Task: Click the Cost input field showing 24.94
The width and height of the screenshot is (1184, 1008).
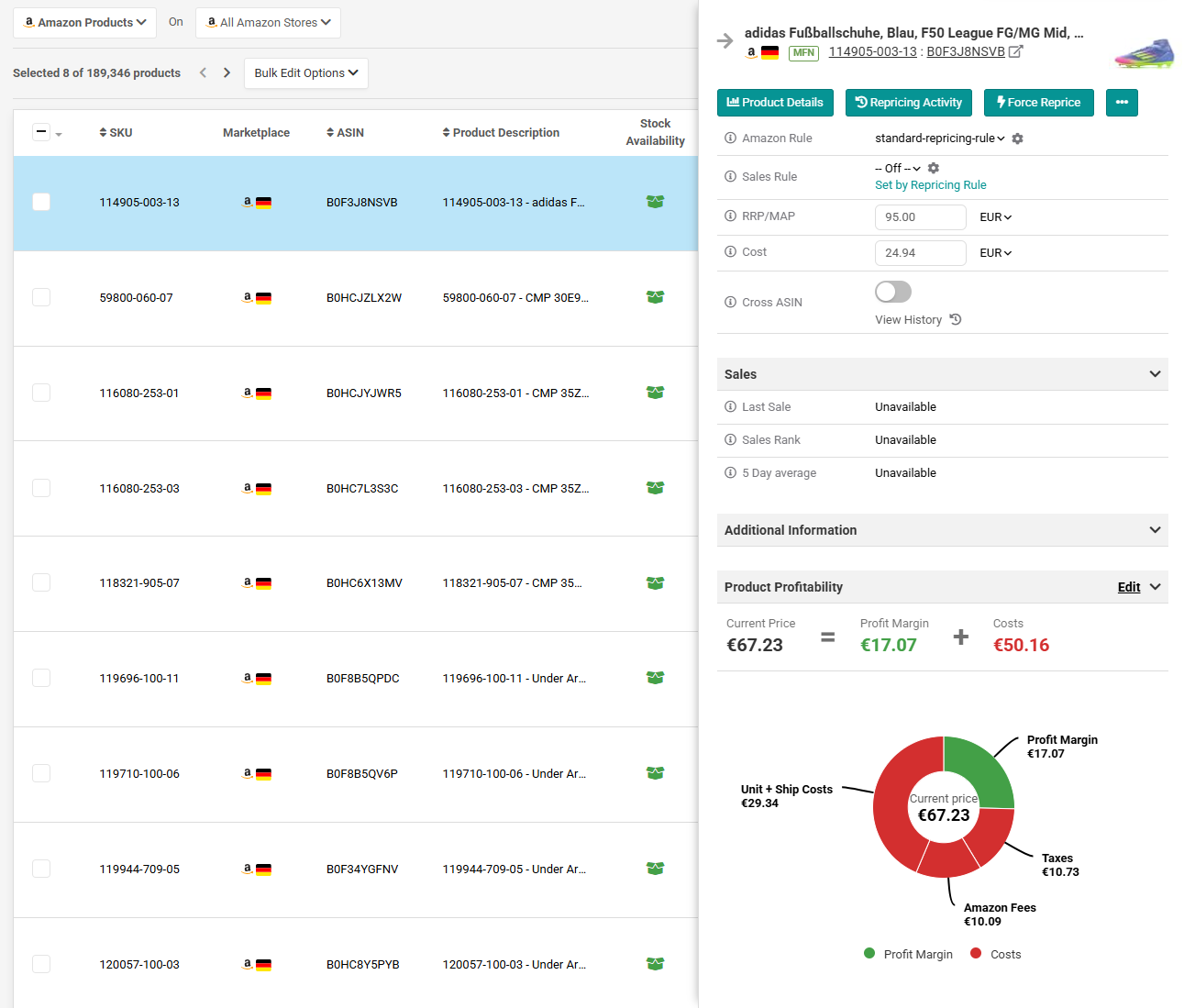Action: (921, 253)
